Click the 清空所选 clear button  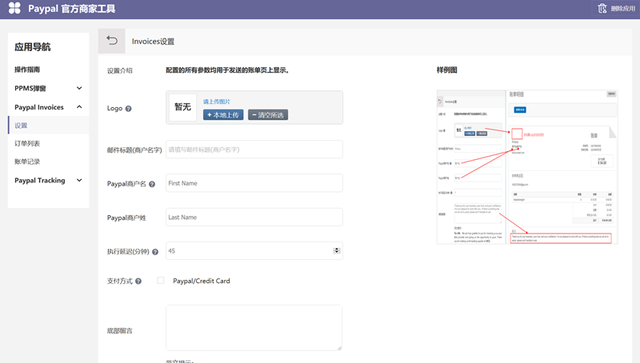pyautogui.click(x=268, y=115)
